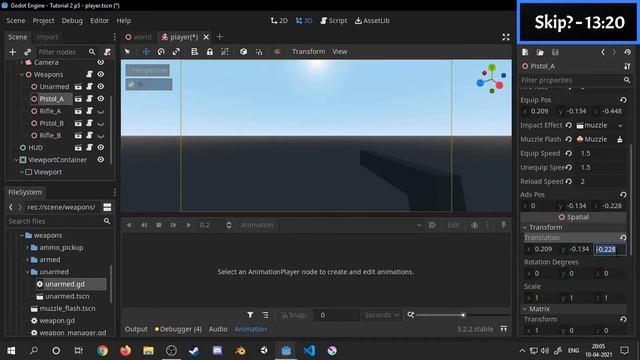This screenshot has width=640, height=360.
Task: Revert the Reload Speed property
Action: tap(569, 181)
